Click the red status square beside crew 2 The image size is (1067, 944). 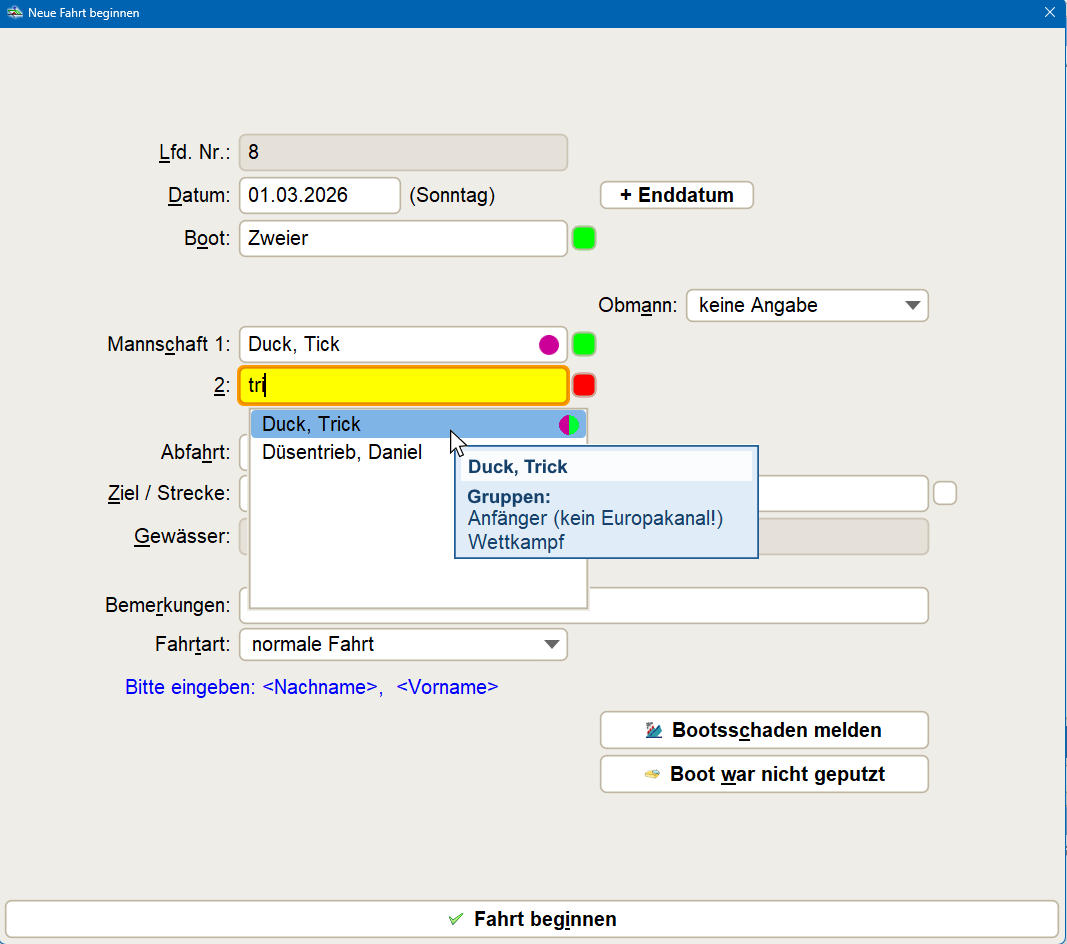click(x=584, y=385)
